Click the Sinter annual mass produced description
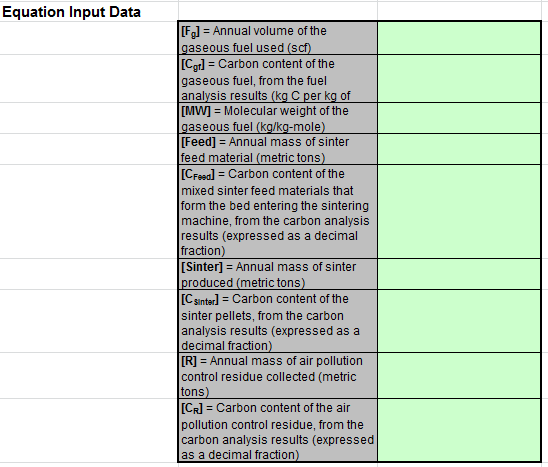548x467 pixels. tap(278, 274)
